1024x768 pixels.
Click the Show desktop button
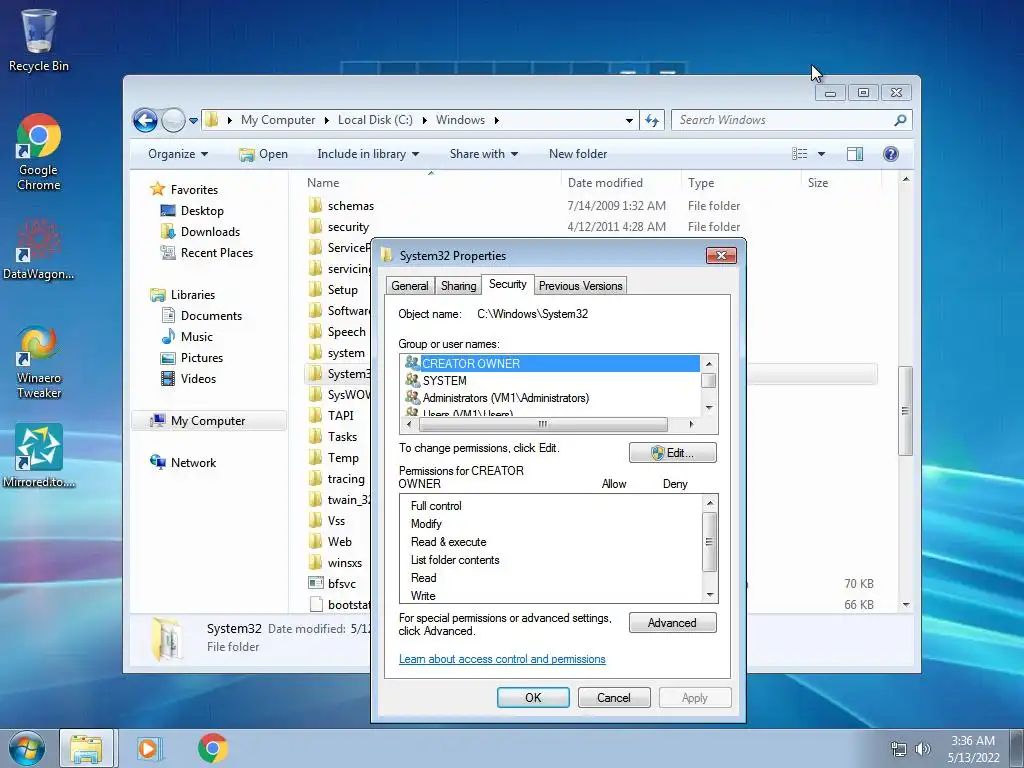(1017, 749)
